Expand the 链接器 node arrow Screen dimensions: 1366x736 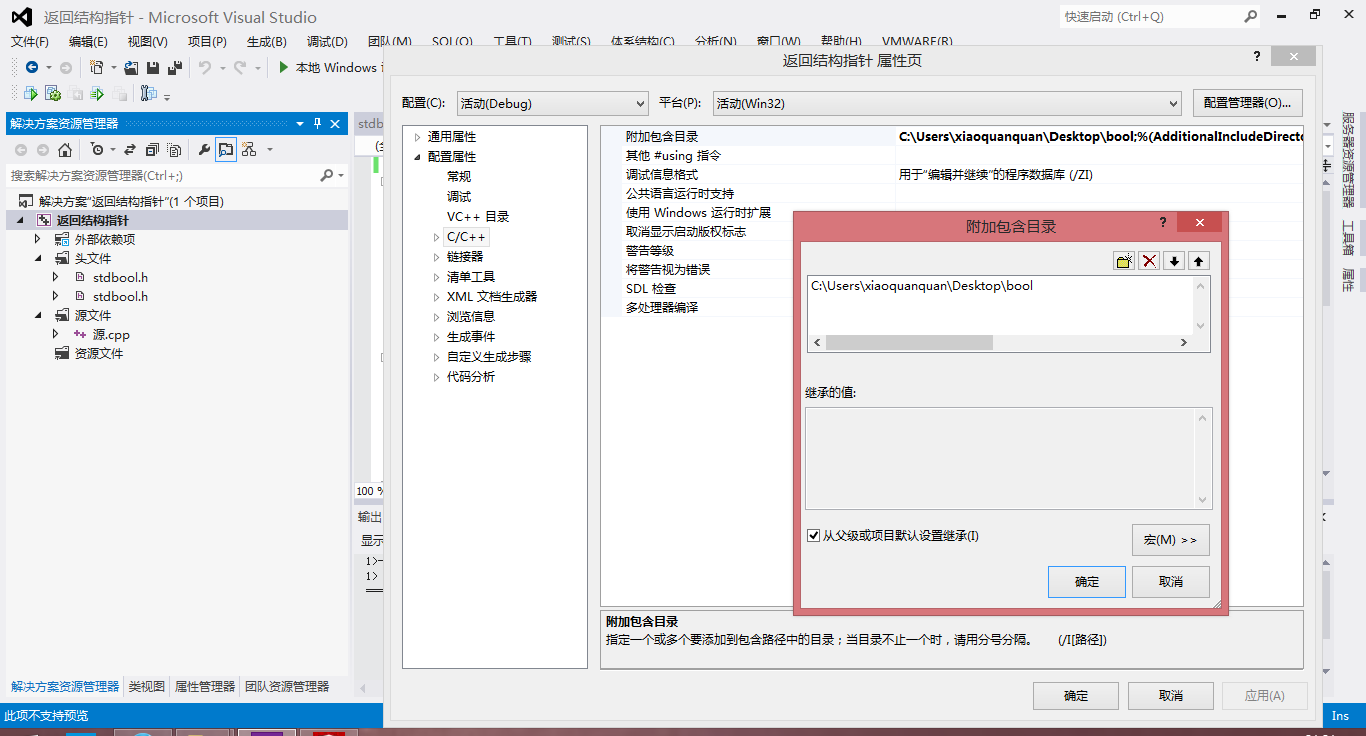point(436,257)
